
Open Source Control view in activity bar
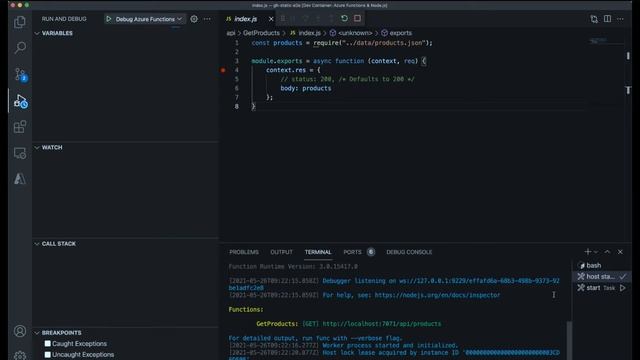[x=20, y=75]
